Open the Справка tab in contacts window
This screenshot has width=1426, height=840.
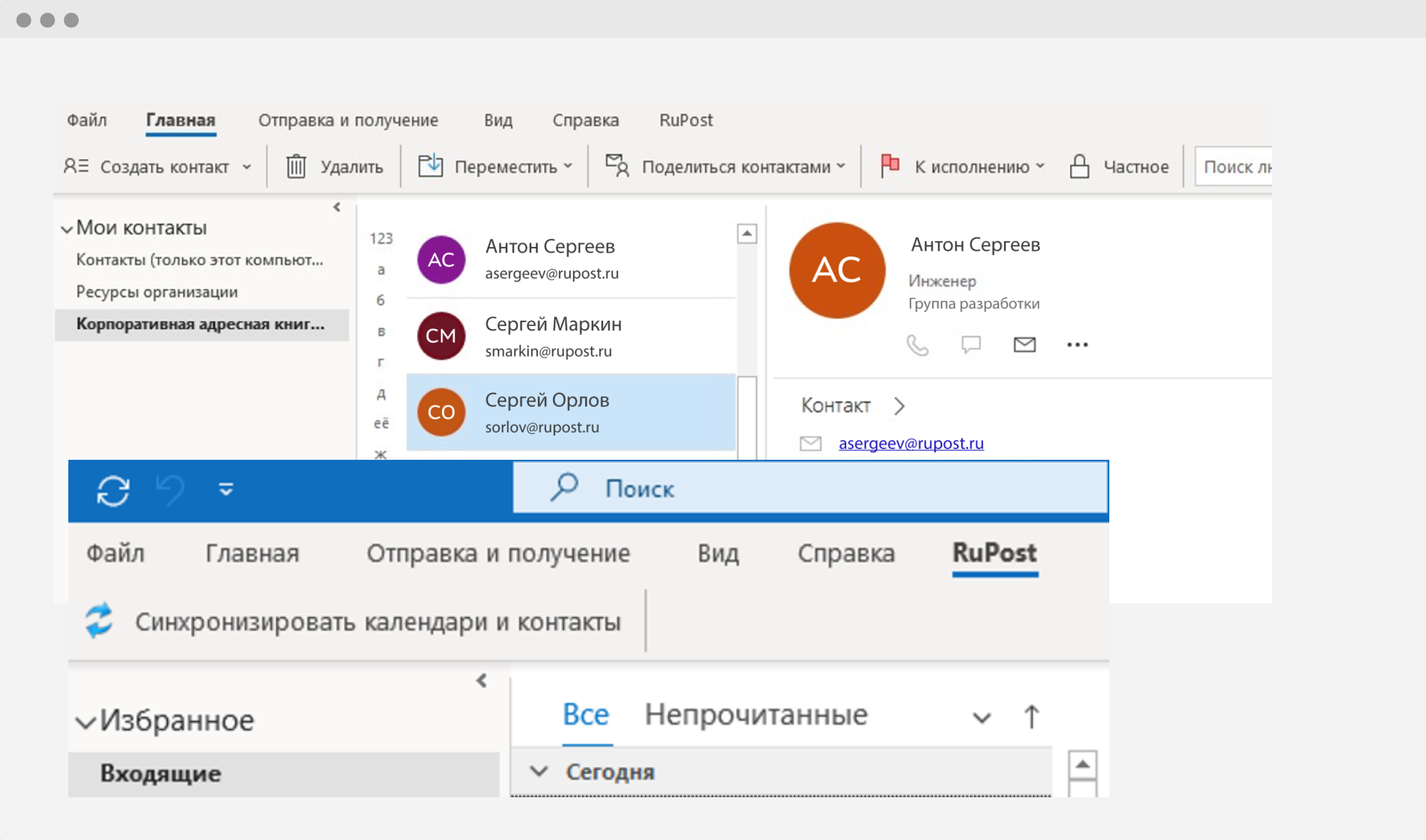tap(585, 120)
